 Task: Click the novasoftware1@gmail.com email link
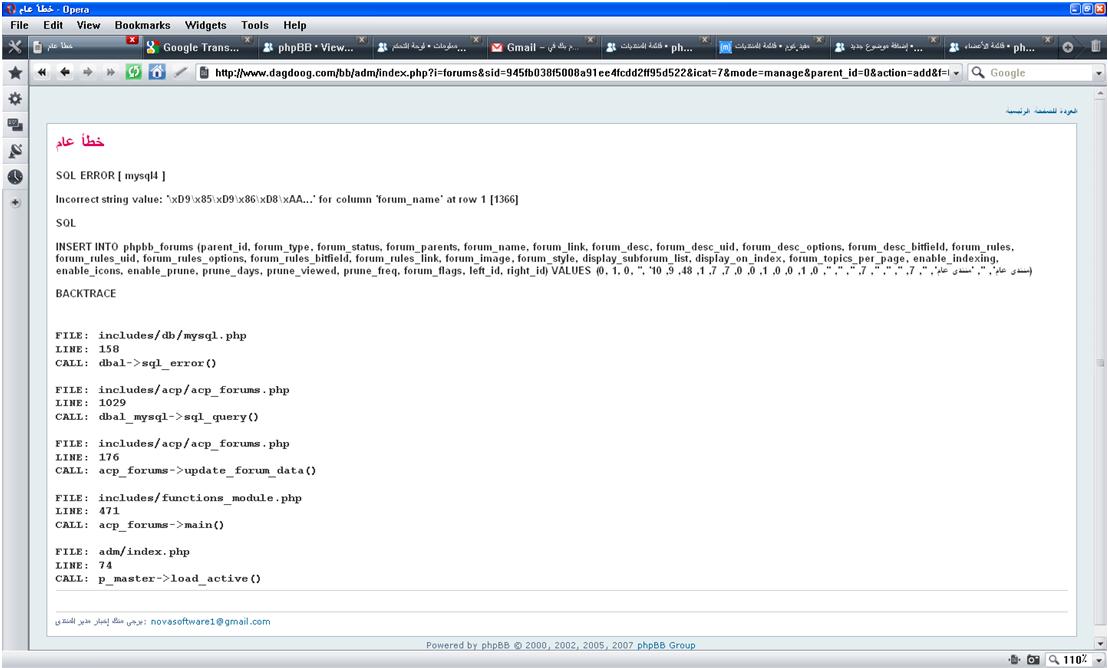pos(210,621)
